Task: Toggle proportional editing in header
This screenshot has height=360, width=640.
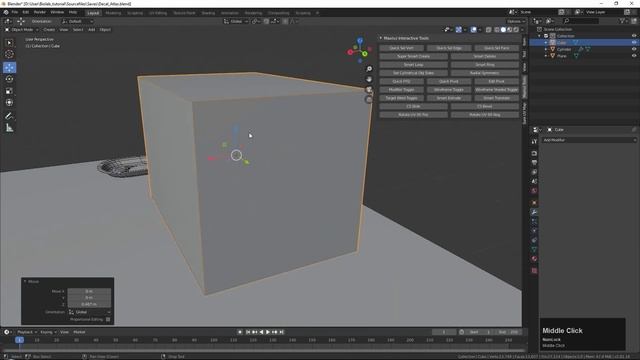Action: coord(285,21)
